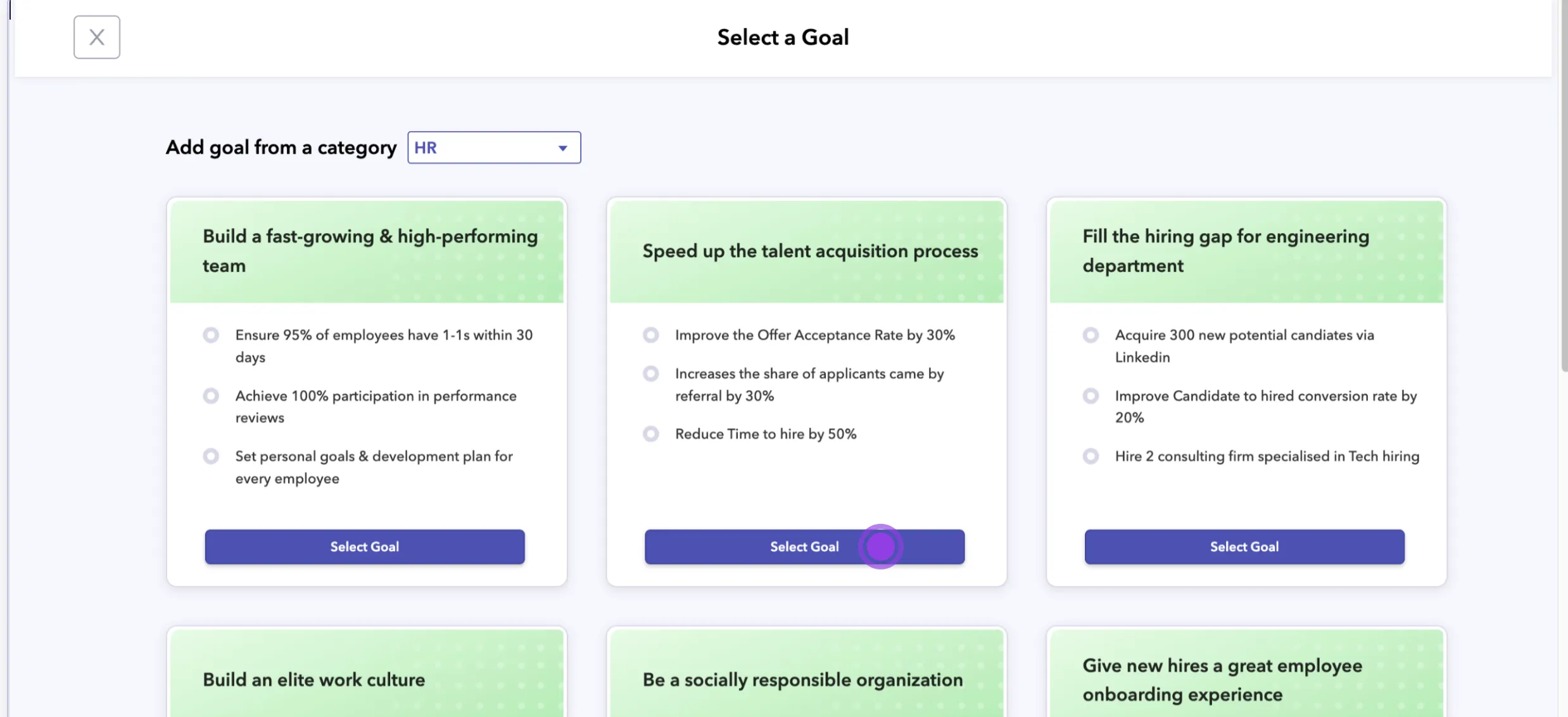This screenshot has width=1568, height=717.
Task: Select Goal for engineering hiring gap
Action: pyautogui.click(x=1244, y=547)
